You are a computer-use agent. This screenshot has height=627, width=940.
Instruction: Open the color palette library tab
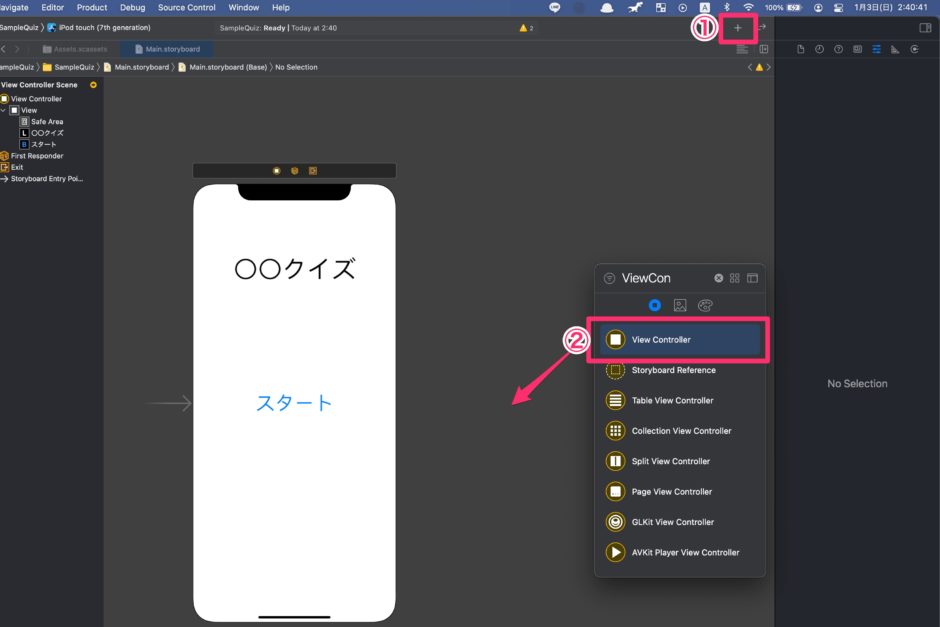point(705,305)
